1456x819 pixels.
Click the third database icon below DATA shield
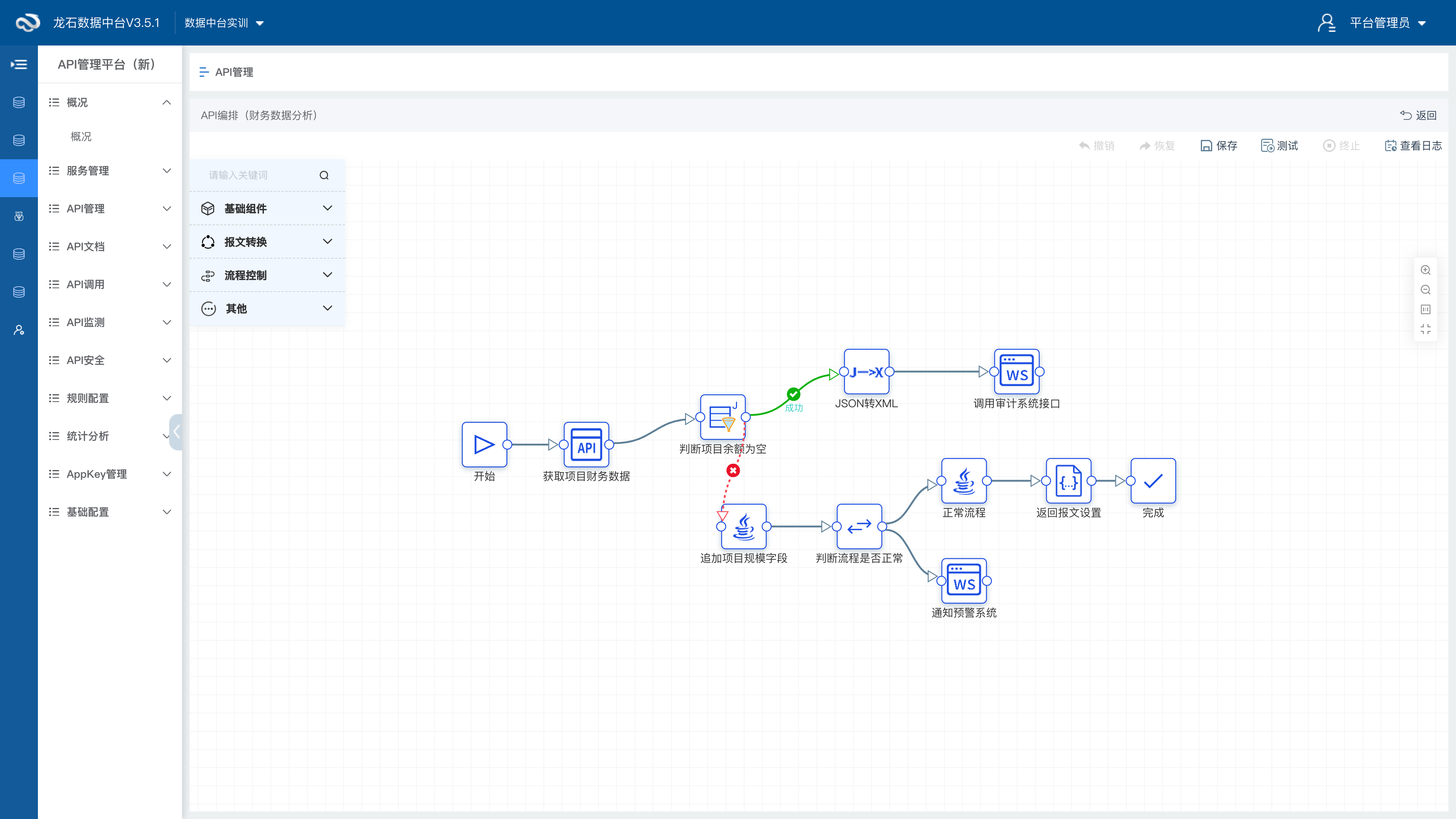pyautogui.click(x=19, y=254)
